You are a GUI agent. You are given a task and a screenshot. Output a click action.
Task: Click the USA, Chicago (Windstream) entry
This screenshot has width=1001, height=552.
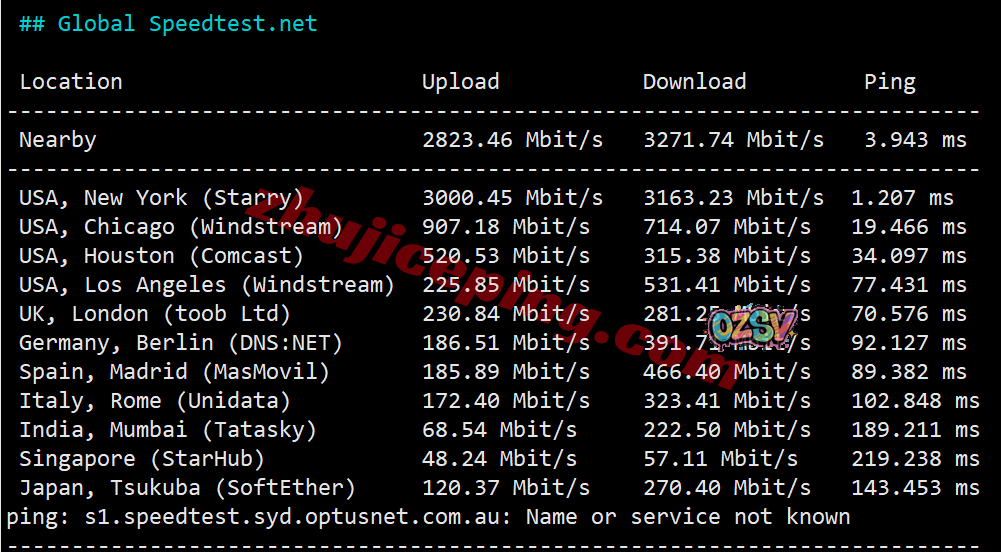click(x=181, y=227)
